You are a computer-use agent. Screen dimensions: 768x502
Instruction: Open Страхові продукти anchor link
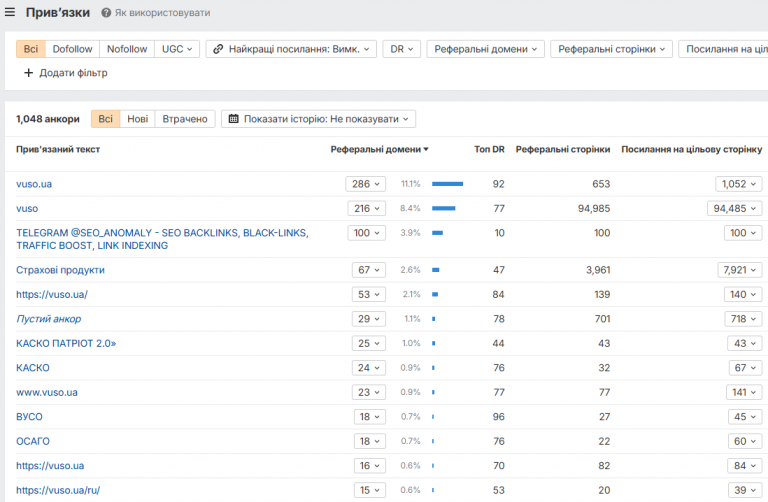pos(60,270)
